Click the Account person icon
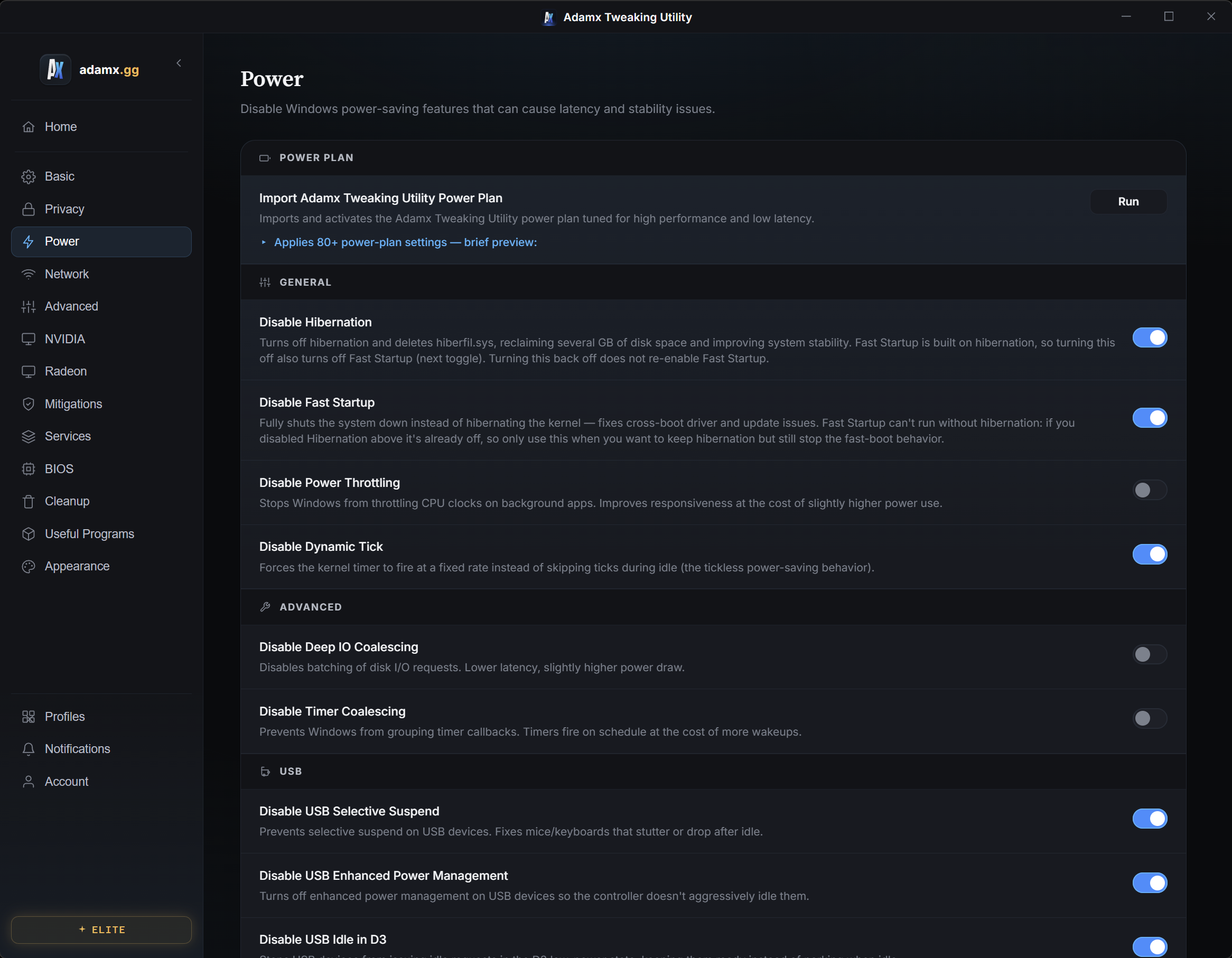 click(28, 782)
